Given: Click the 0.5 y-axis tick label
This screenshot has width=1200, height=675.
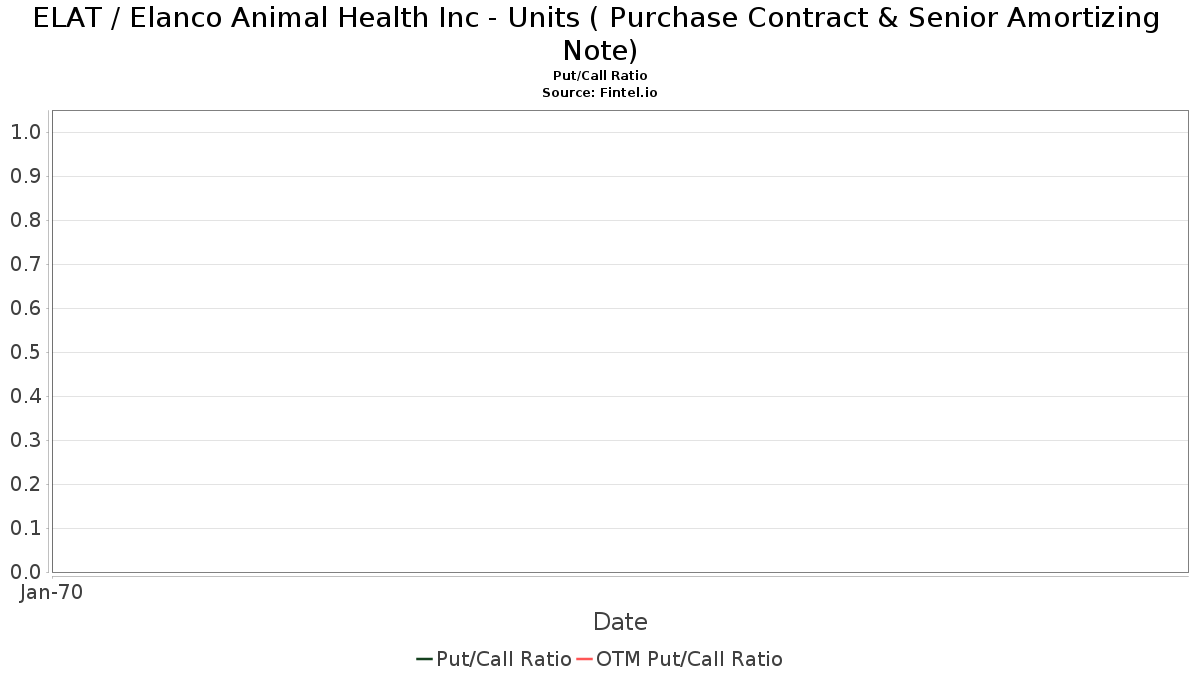Looking at the screenshot, I should (x=25, y=352).
